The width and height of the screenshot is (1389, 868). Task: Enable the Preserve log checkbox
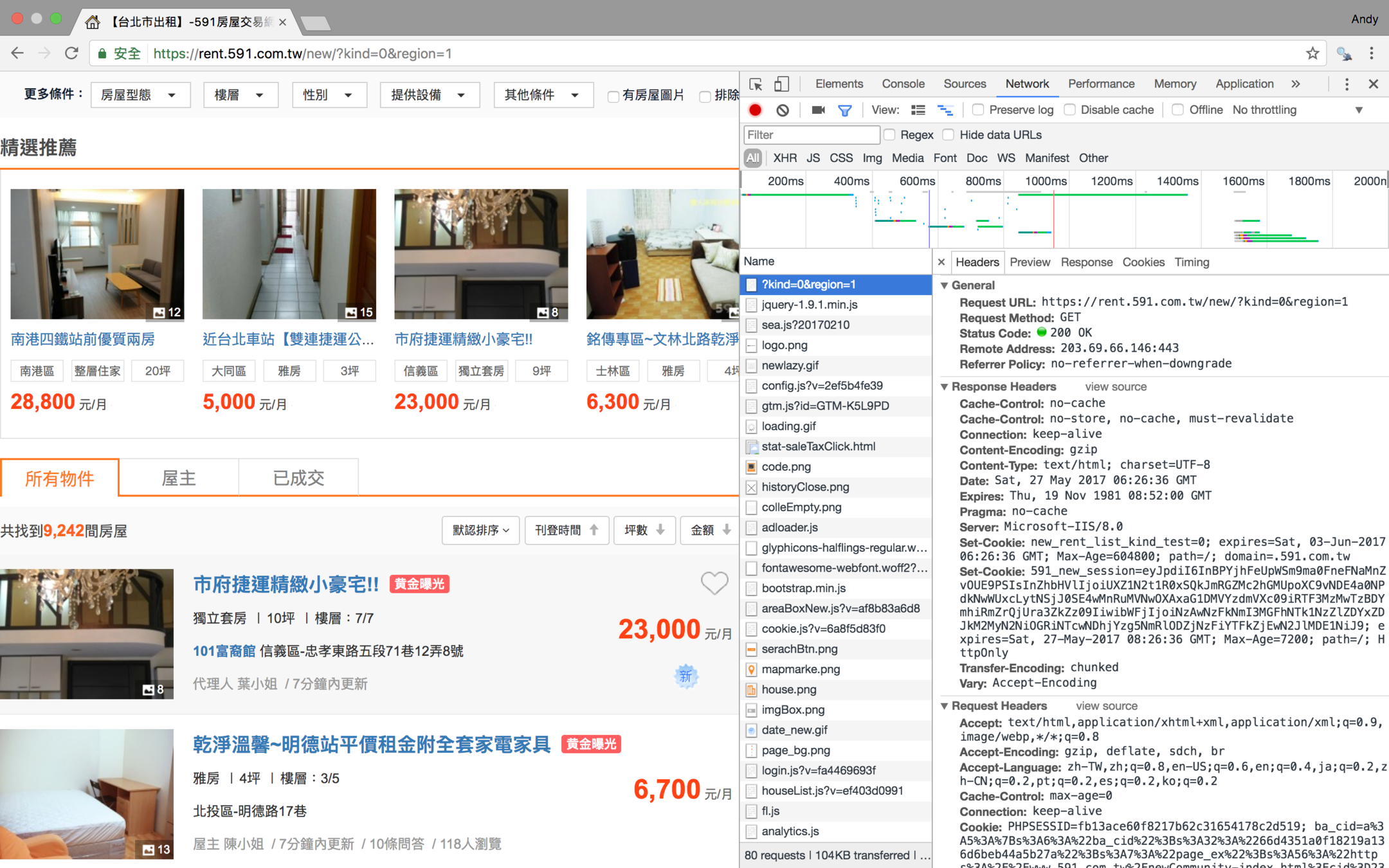pos(978,110)
